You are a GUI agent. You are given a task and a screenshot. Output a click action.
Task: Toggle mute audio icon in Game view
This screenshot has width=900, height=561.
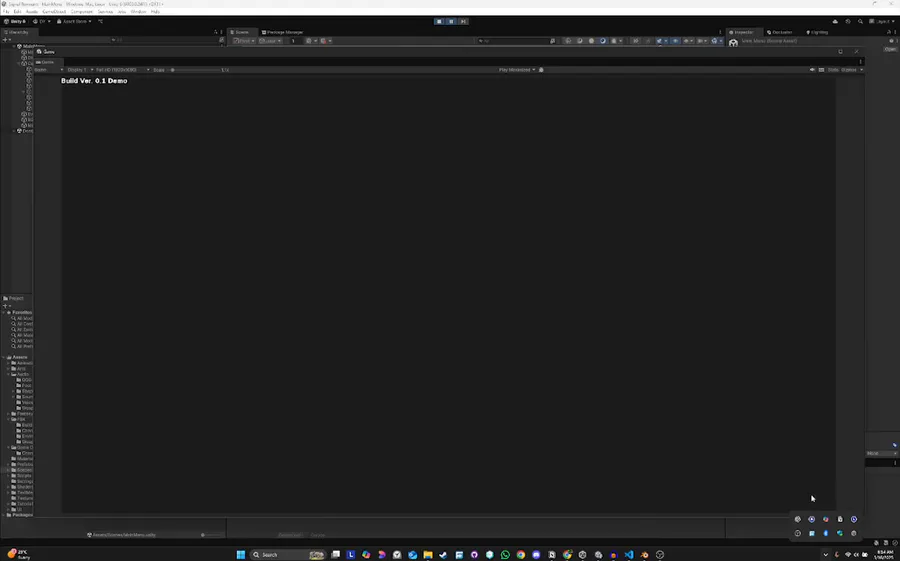click(x=812, y=69)
